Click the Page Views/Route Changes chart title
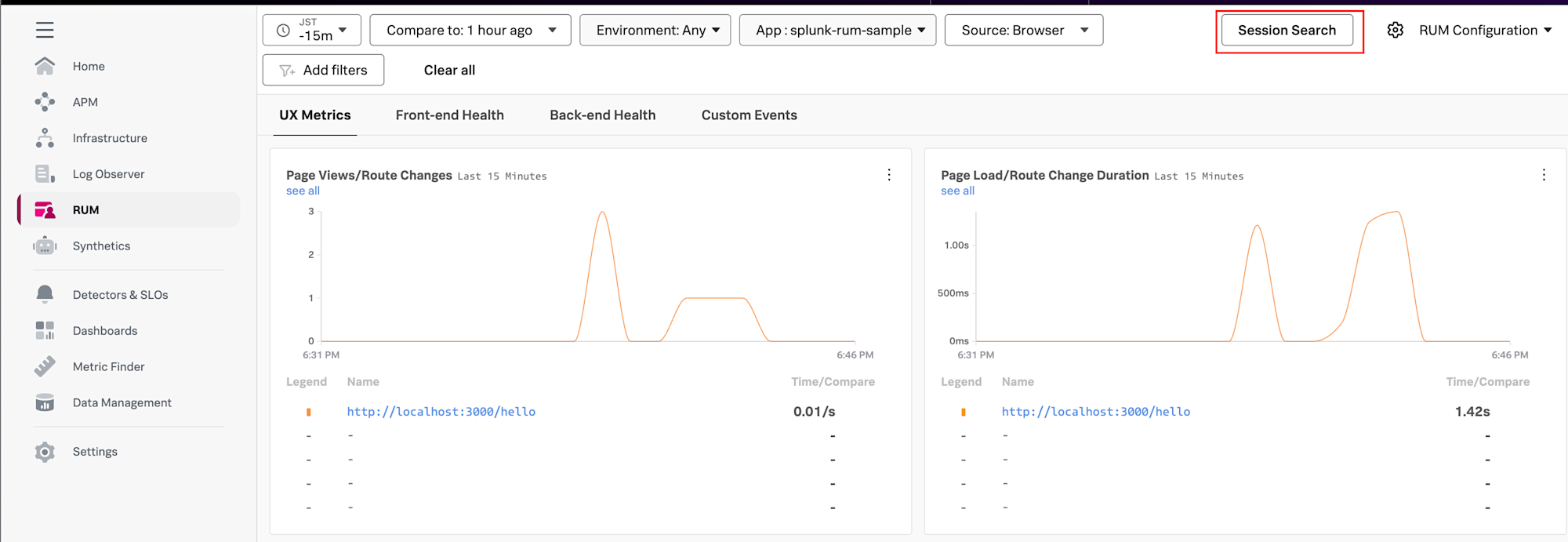 [369, 175]
